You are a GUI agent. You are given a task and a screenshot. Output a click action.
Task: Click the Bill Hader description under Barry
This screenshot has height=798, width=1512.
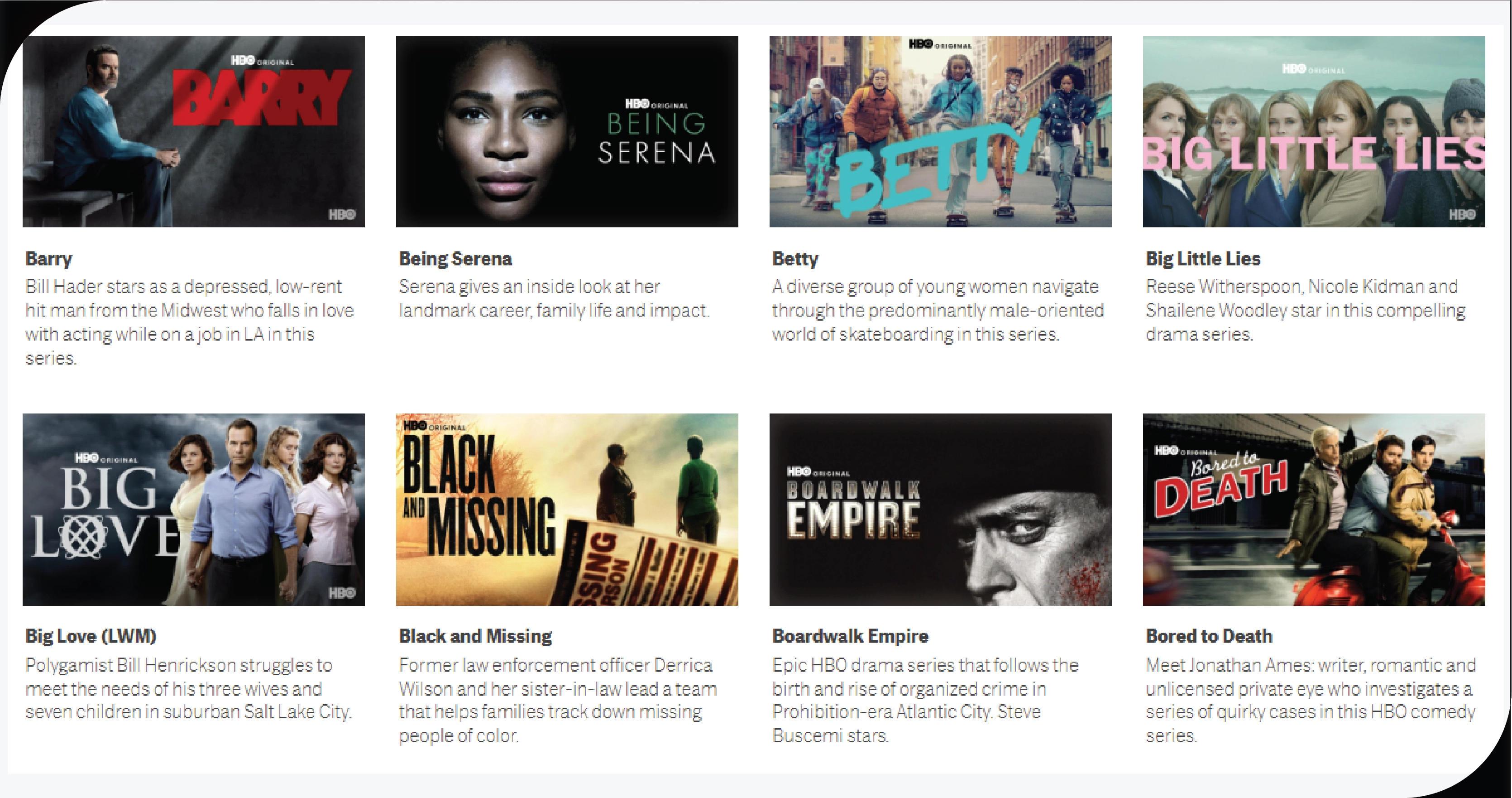[x=190, y=322]
